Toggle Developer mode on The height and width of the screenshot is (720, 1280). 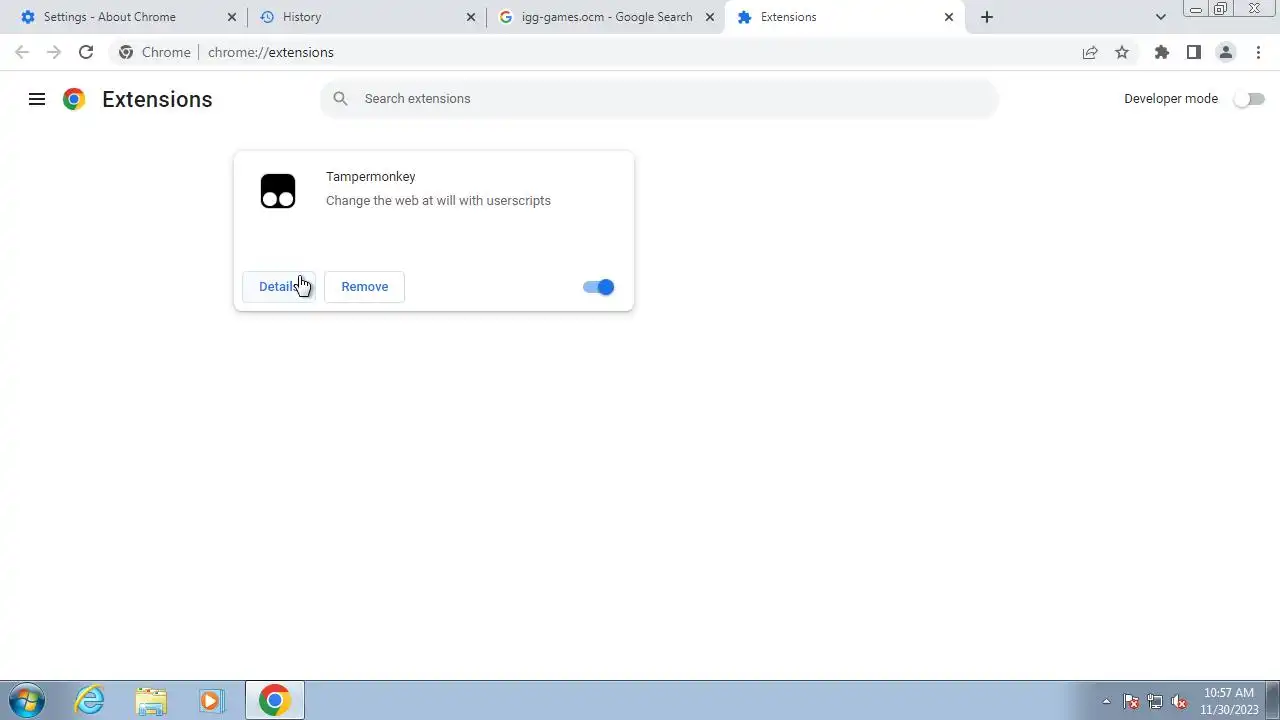[x=1249, y=98]
